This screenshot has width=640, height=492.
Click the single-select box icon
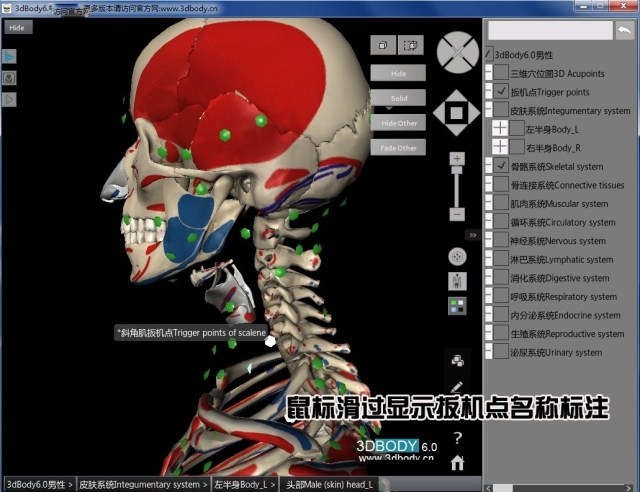[x=383, y=45]
